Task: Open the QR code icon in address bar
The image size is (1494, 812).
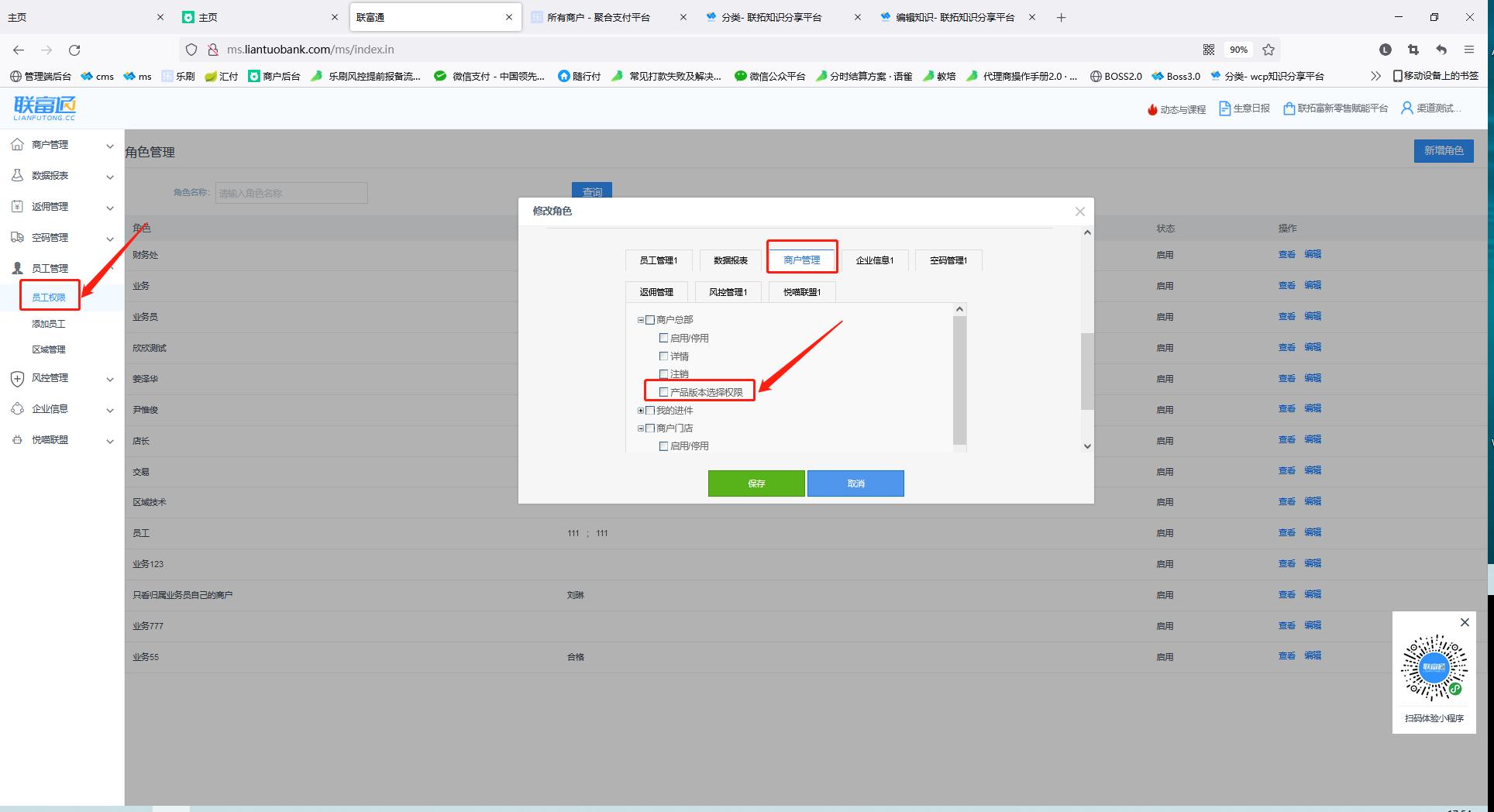Action: point(1208,50)
